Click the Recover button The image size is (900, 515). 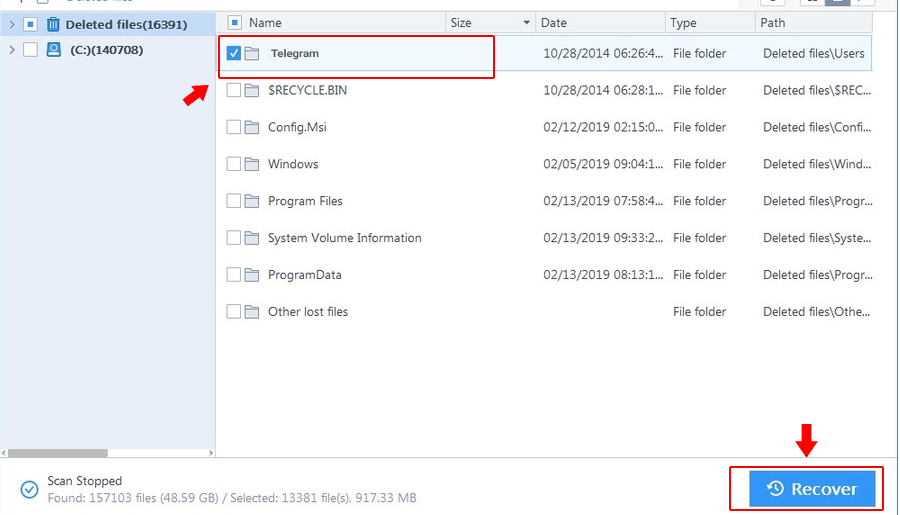(812, 489)
